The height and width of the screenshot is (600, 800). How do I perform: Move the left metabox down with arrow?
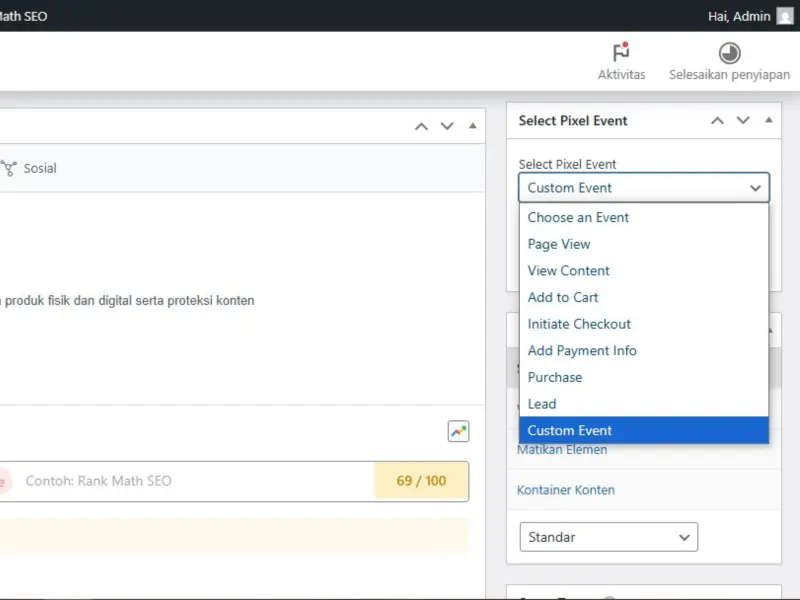[x=447, y=126]
